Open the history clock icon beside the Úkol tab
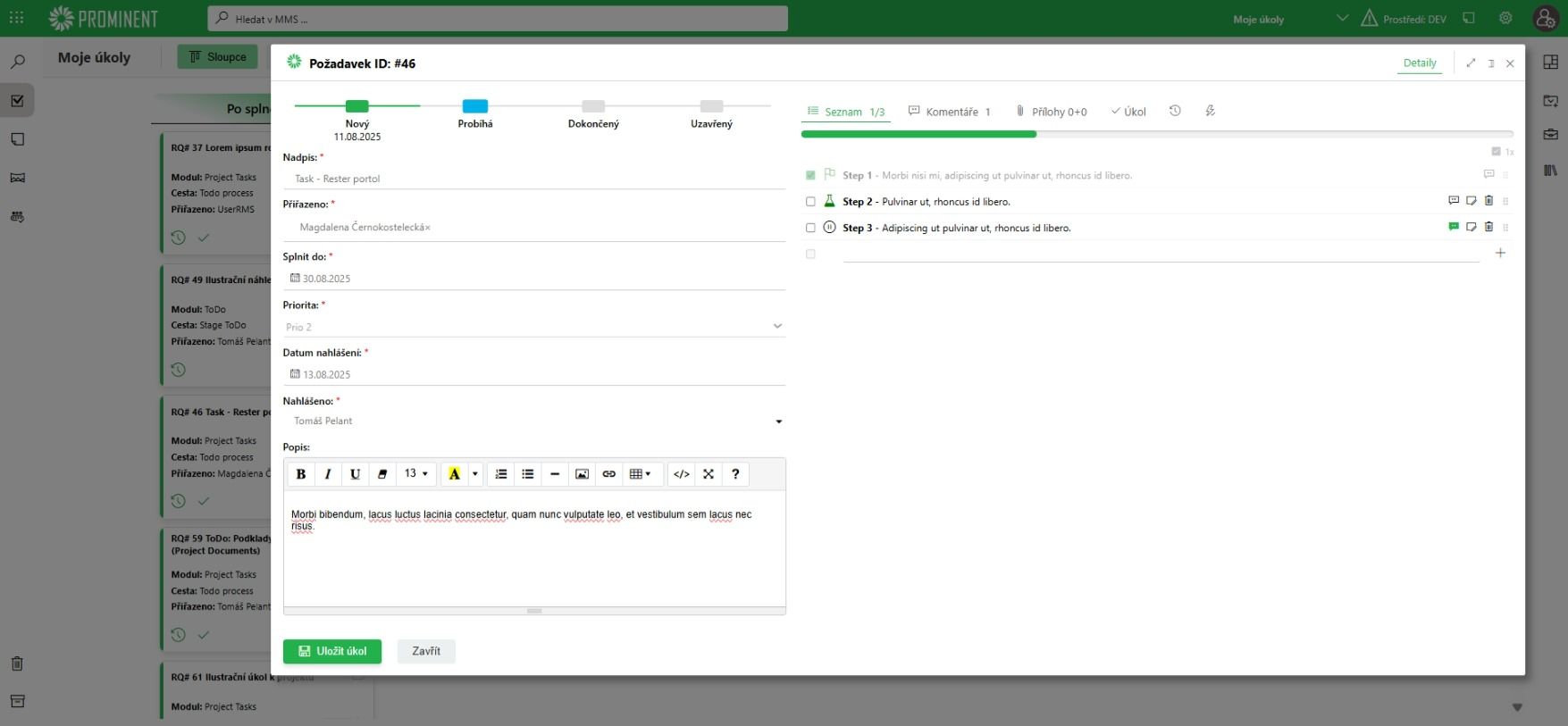Viewport: 1568px width, 726px height. (1175, 111)
